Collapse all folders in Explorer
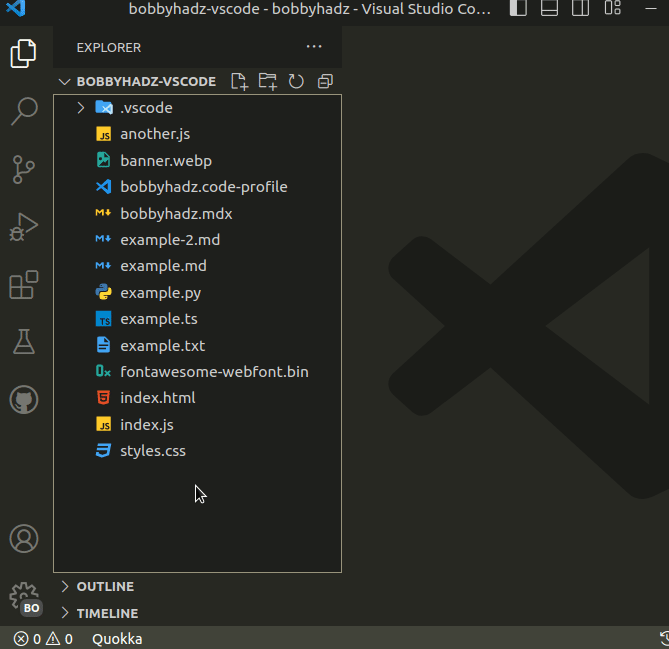 (x=325, y=81)
